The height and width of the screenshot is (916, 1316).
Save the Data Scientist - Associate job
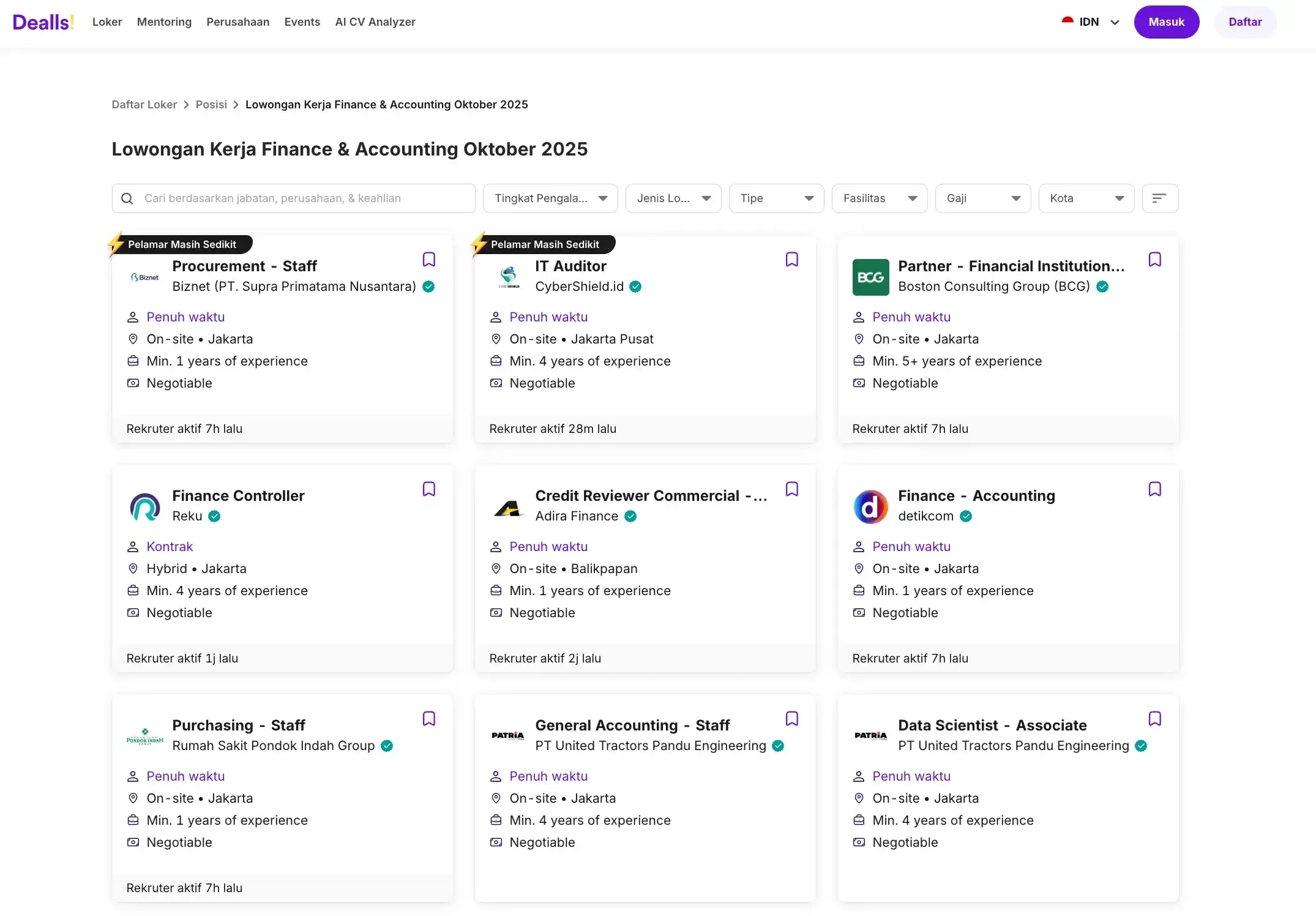1154,719
